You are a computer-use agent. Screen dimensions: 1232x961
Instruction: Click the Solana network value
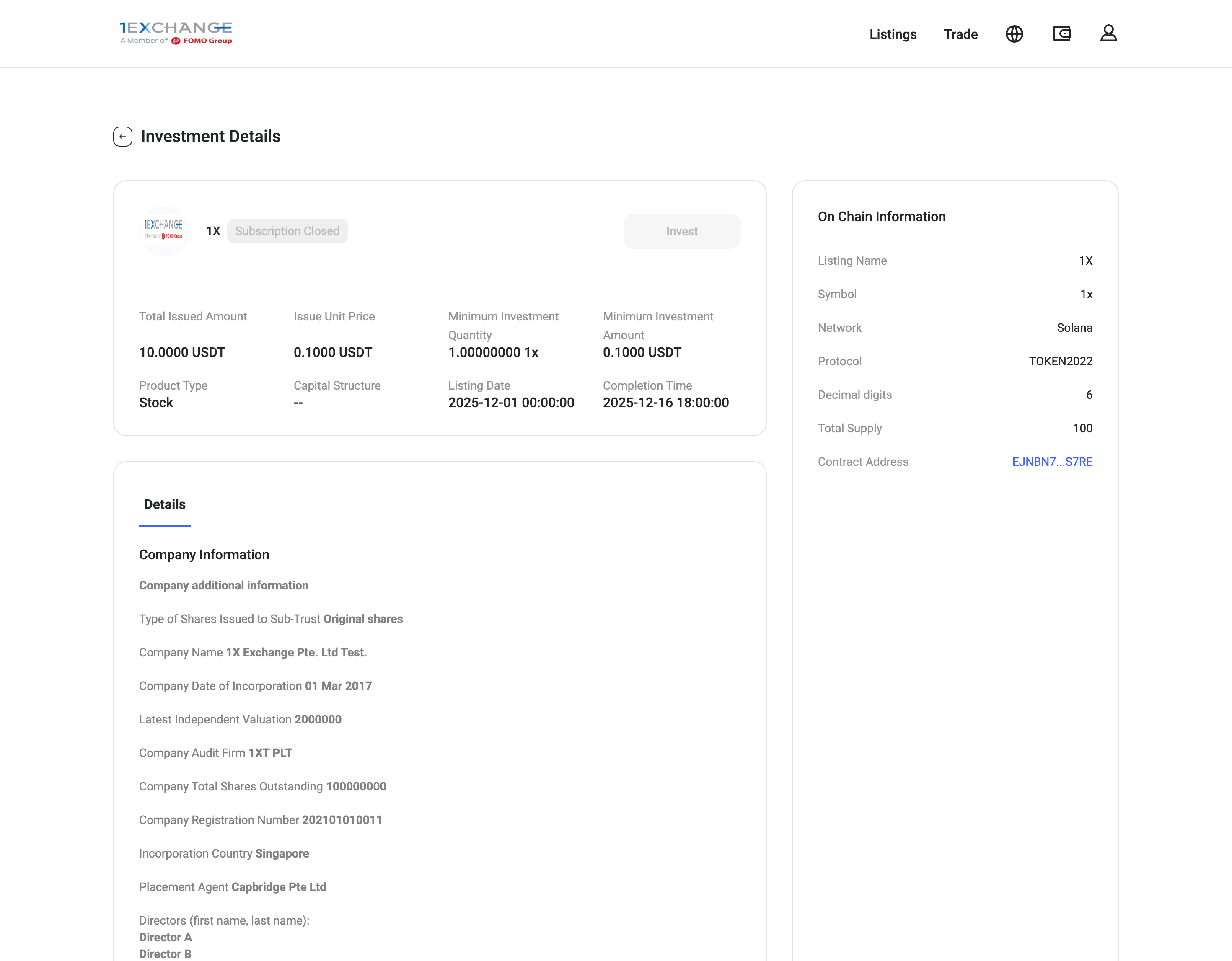click(x=1074, y=328)
